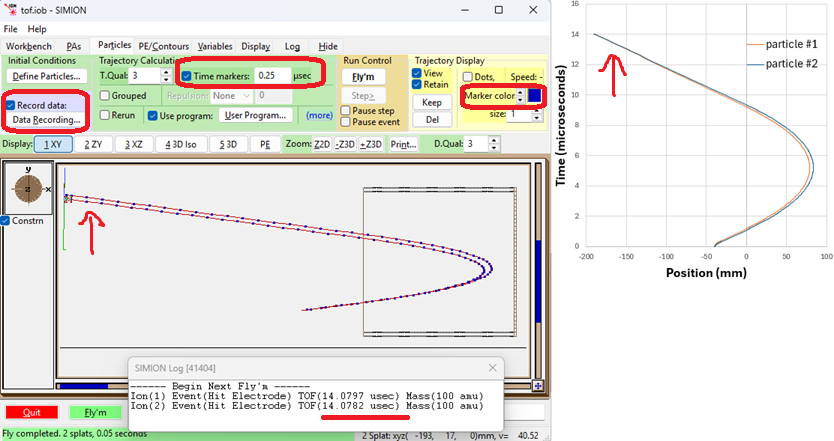Select the PE display view
834x441 pixels.
[x=265, y=144]
